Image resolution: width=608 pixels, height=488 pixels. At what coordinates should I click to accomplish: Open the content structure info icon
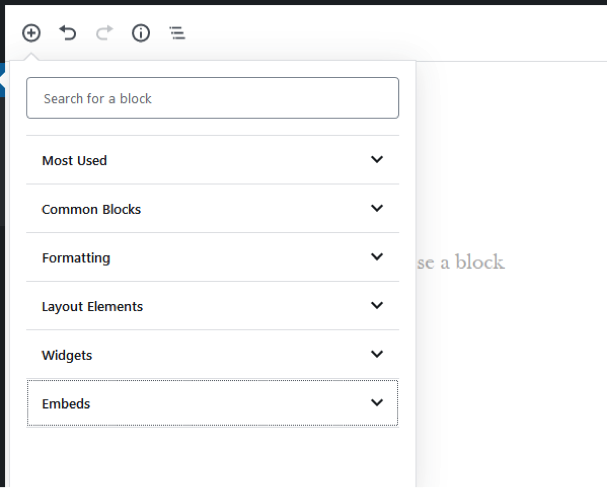click(141, 33)
